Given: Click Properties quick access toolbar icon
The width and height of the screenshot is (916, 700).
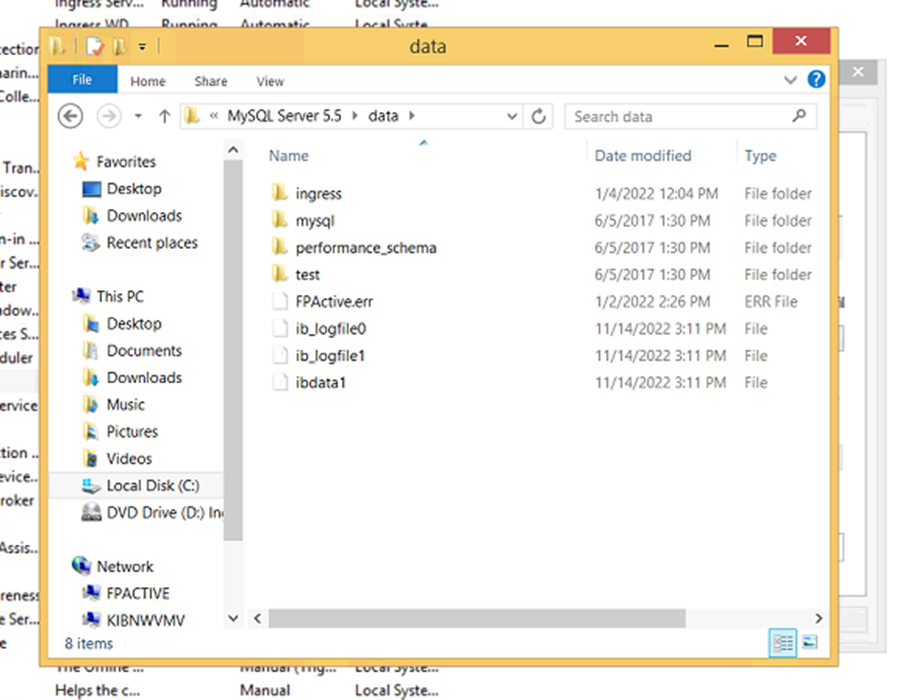Looking at the screenshot, I should [x=95, y=46].
